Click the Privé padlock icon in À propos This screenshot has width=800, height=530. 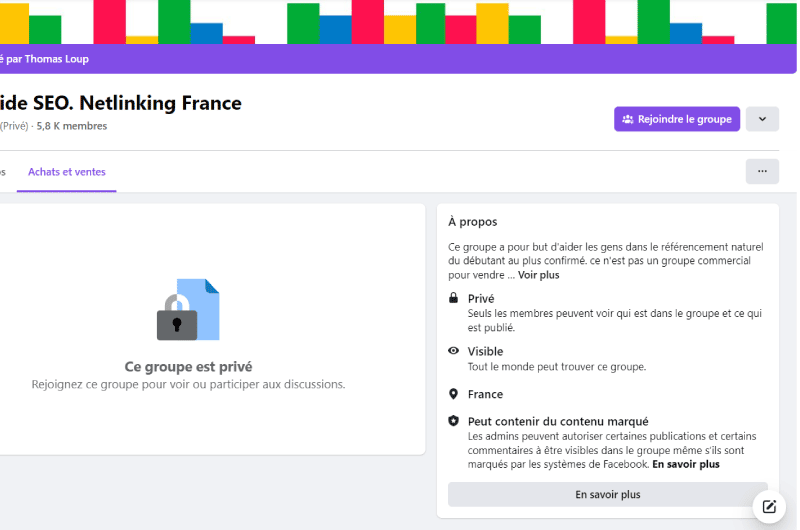click(453, 298)
